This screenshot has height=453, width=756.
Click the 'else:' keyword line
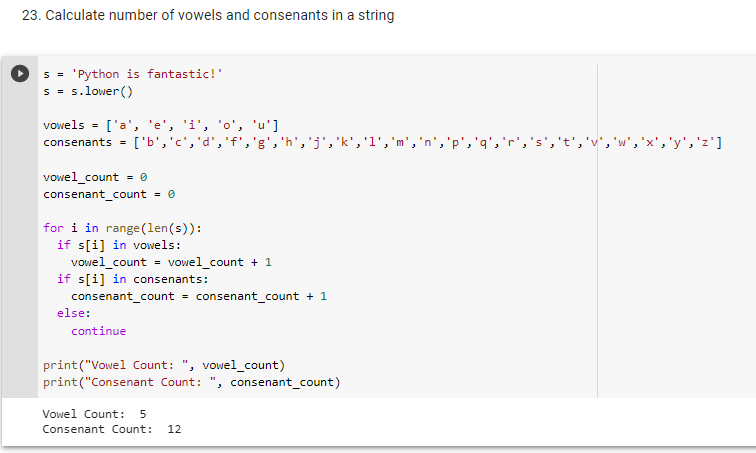pos(73,313)
